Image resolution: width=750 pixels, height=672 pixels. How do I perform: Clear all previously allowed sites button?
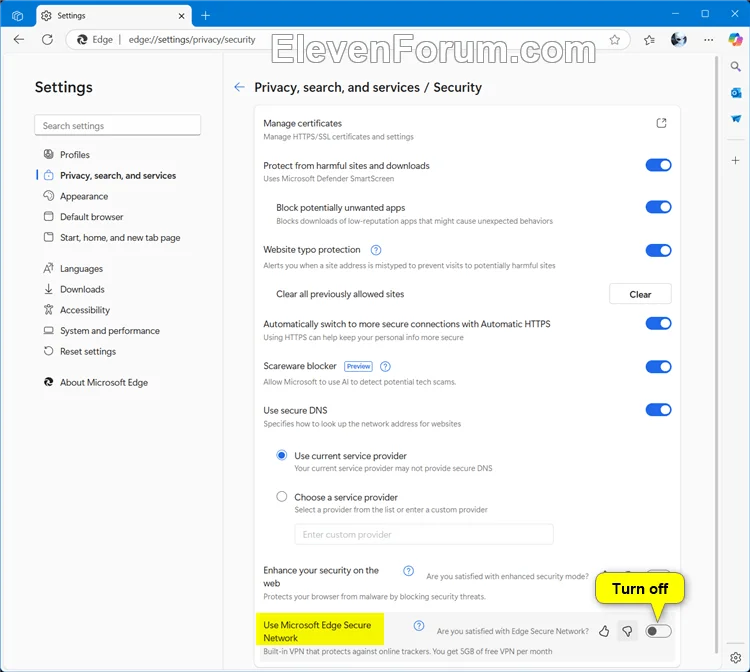pyautogui.click(x=640, y=294)
